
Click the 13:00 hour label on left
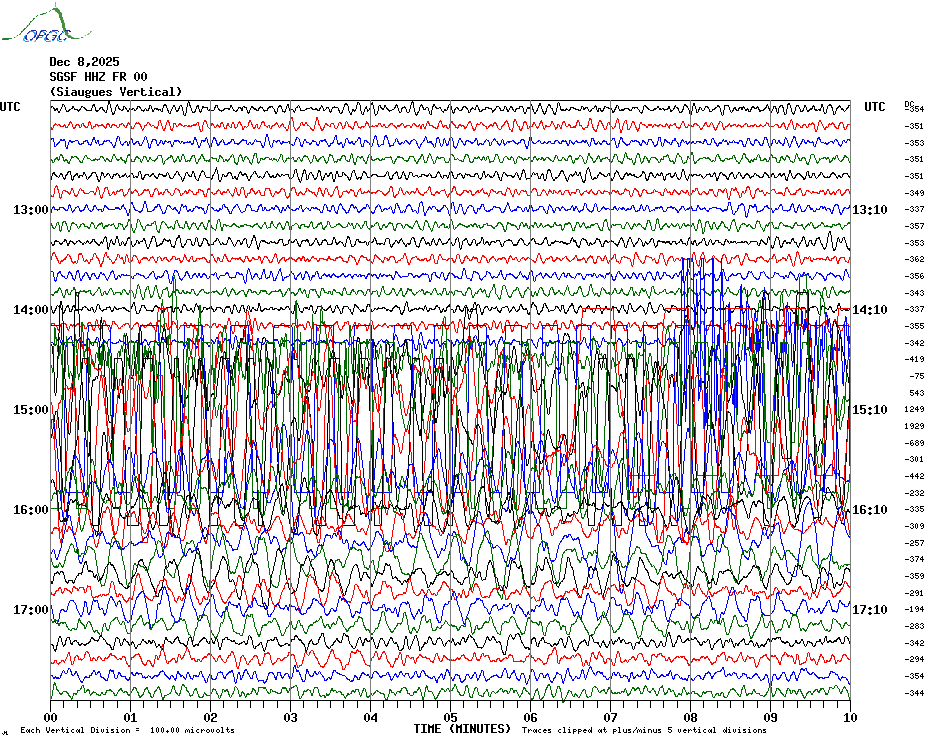click(x=30, y=210)
